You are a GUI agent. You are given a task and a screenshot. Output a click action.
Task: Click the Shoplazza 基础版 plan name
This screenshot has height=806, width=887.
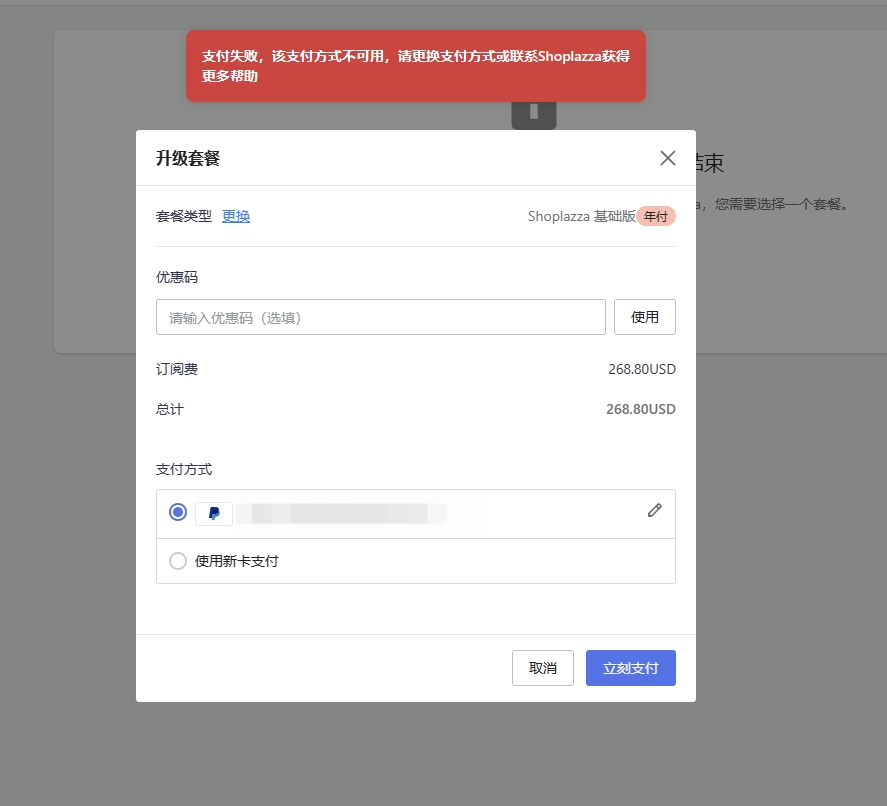(581, 216)
